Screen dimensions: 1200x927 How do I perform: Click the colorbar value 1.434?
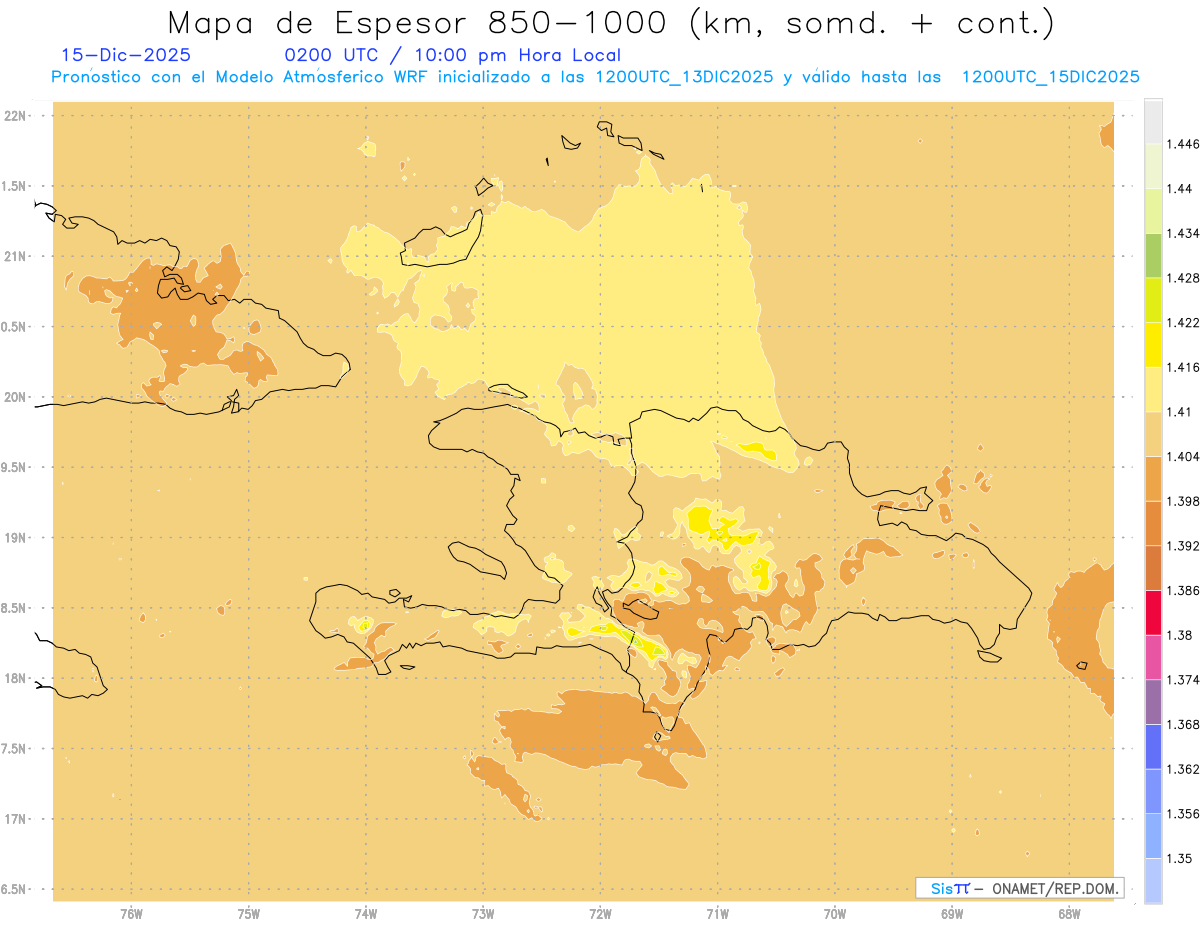tap(1183, 233)
